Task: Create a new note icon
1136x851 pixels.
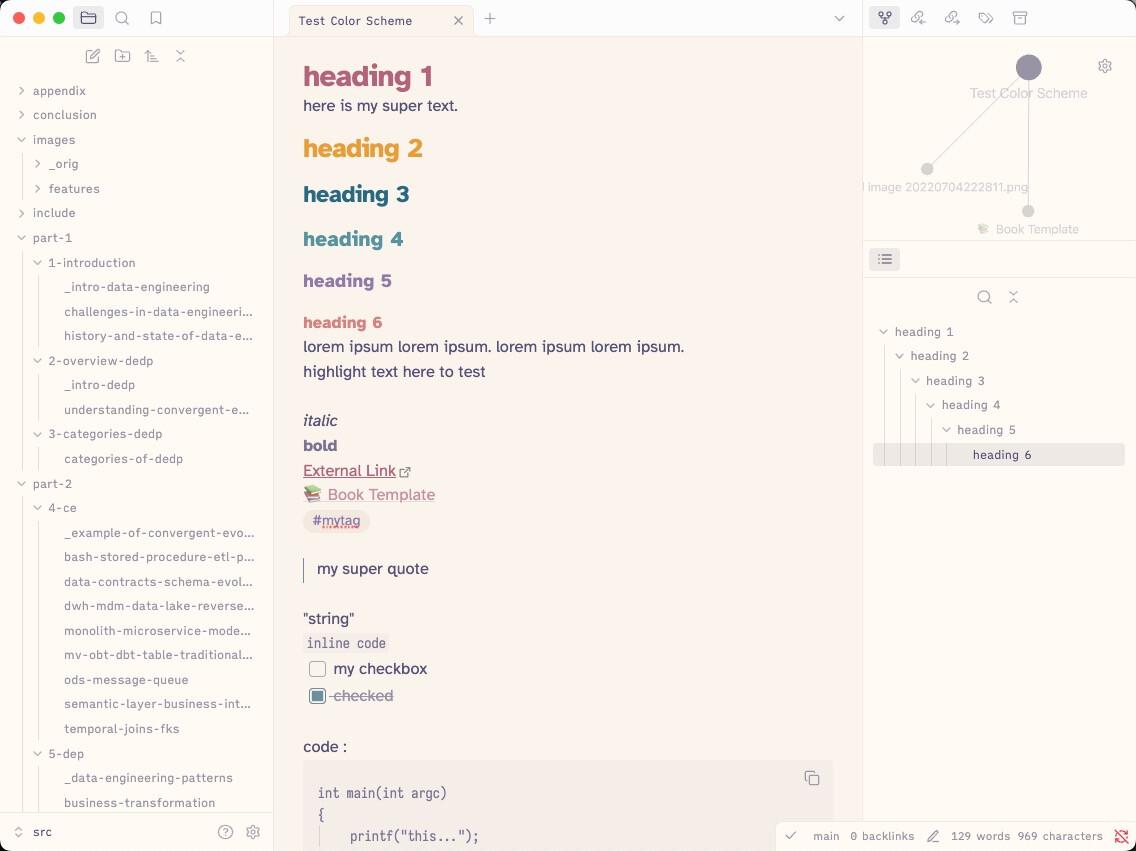Action: [x=93, y=56]
